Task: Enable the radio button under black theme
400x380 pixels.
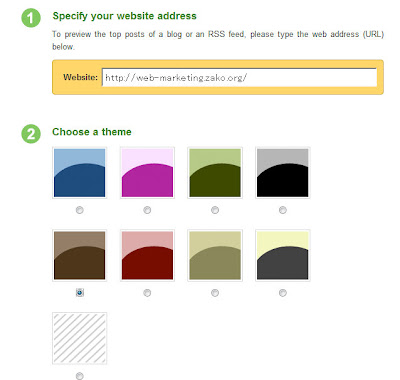Action: click(283, 210)
